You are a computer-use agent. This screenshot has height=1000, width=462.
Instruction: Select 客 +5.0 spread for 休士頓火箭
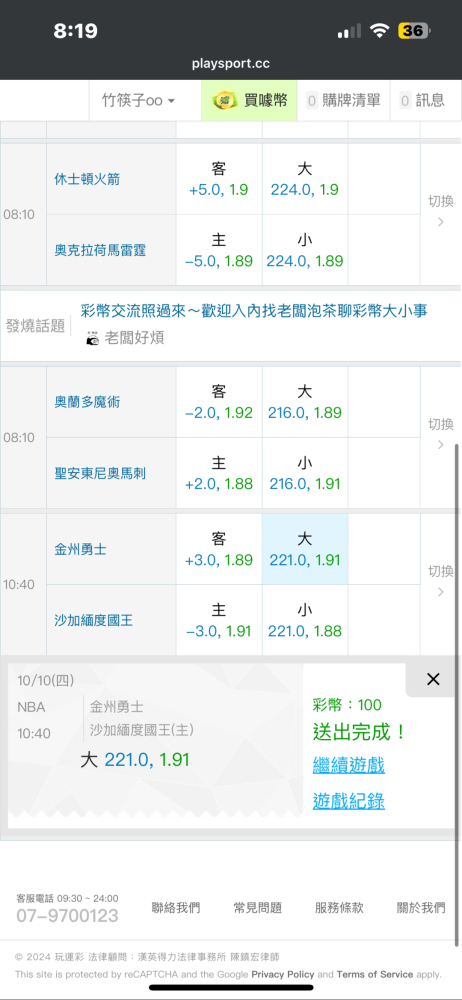click(219, 179)
